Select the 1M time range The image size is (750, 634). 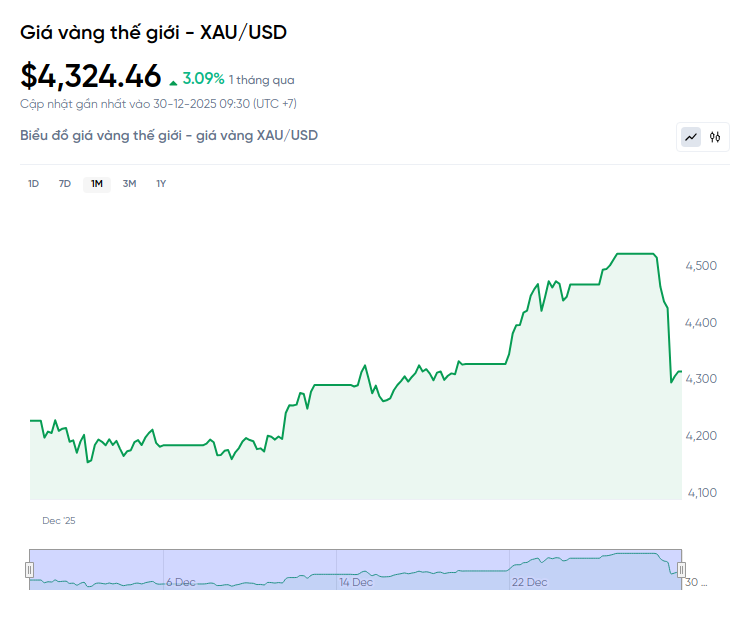97,184
